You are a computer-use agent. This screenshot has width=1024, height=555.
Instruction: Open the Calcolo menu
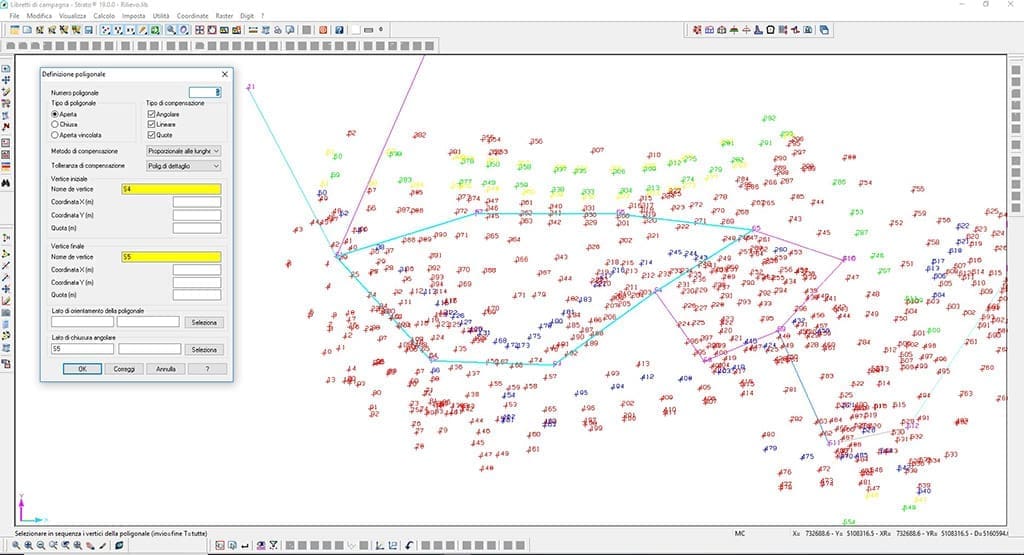[x=104, y=16]
